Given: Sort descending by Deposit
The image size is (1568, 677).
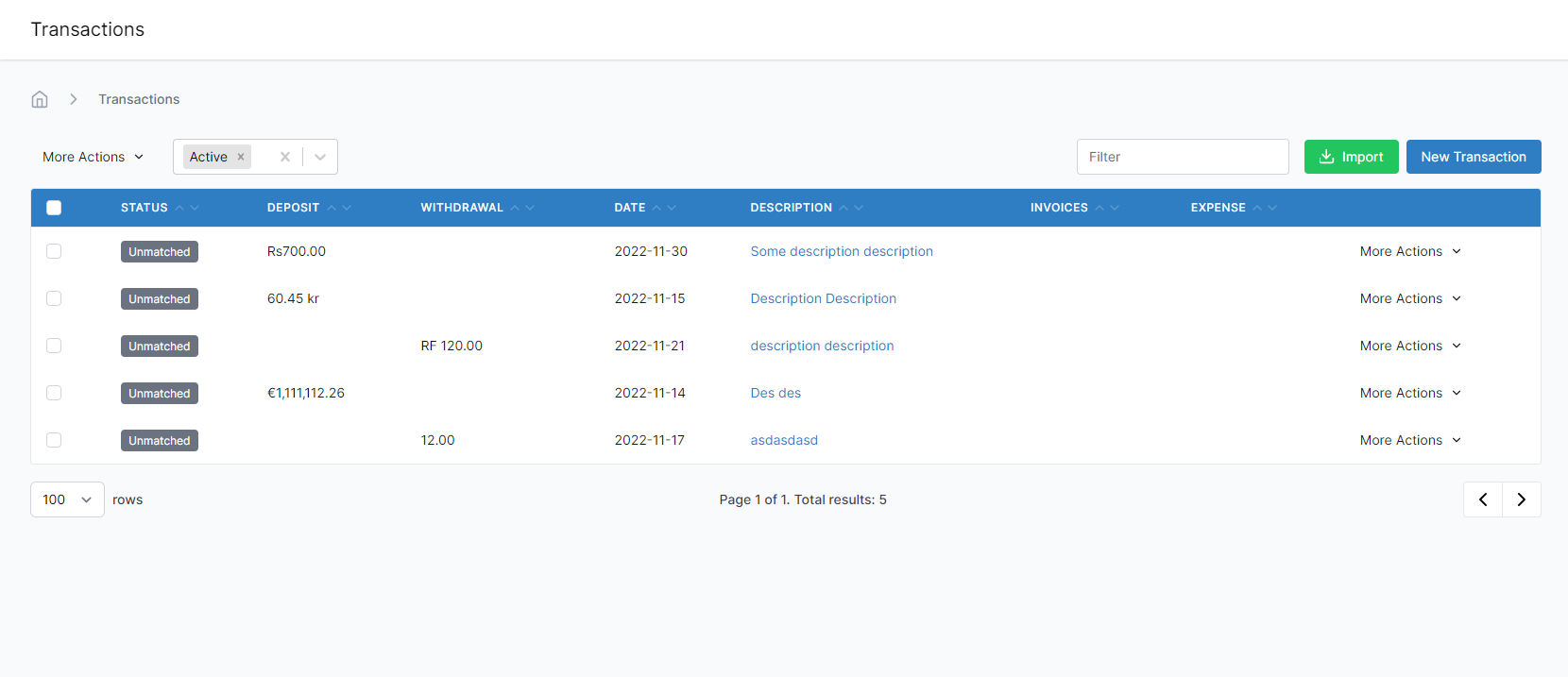Looking at the screenshot, I should 347,208.
